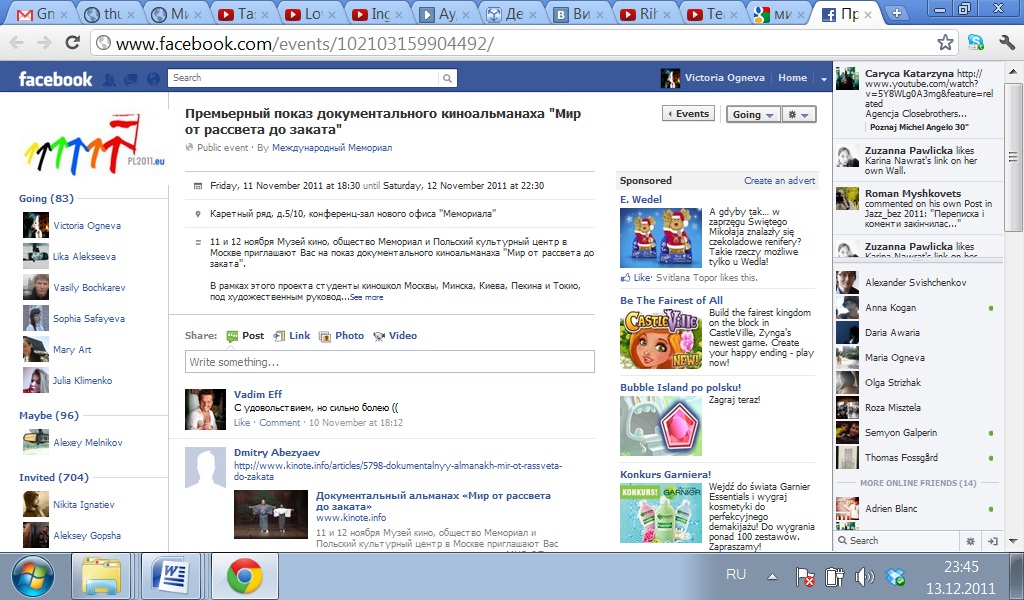Click RU language indicator in taskbar

735,575
